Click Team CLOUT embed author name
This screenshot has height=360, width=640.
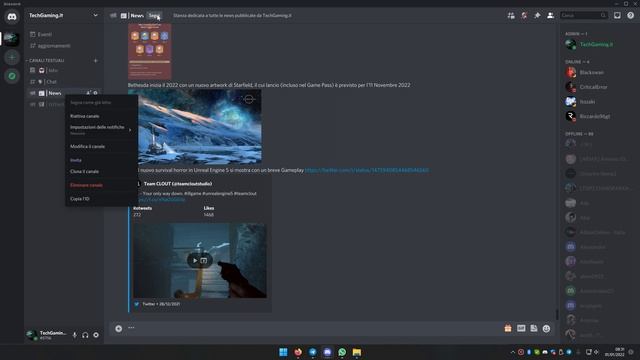(178, 184)
